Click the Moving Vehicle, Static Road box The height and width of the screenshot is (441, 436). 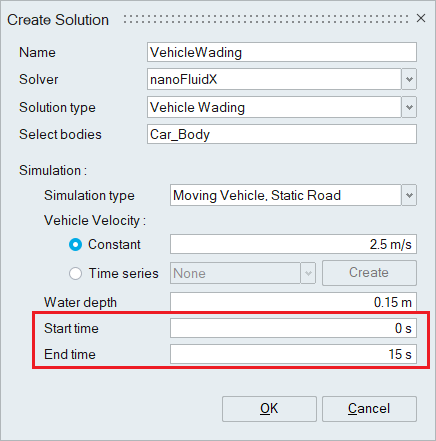(x=286, y=195)
